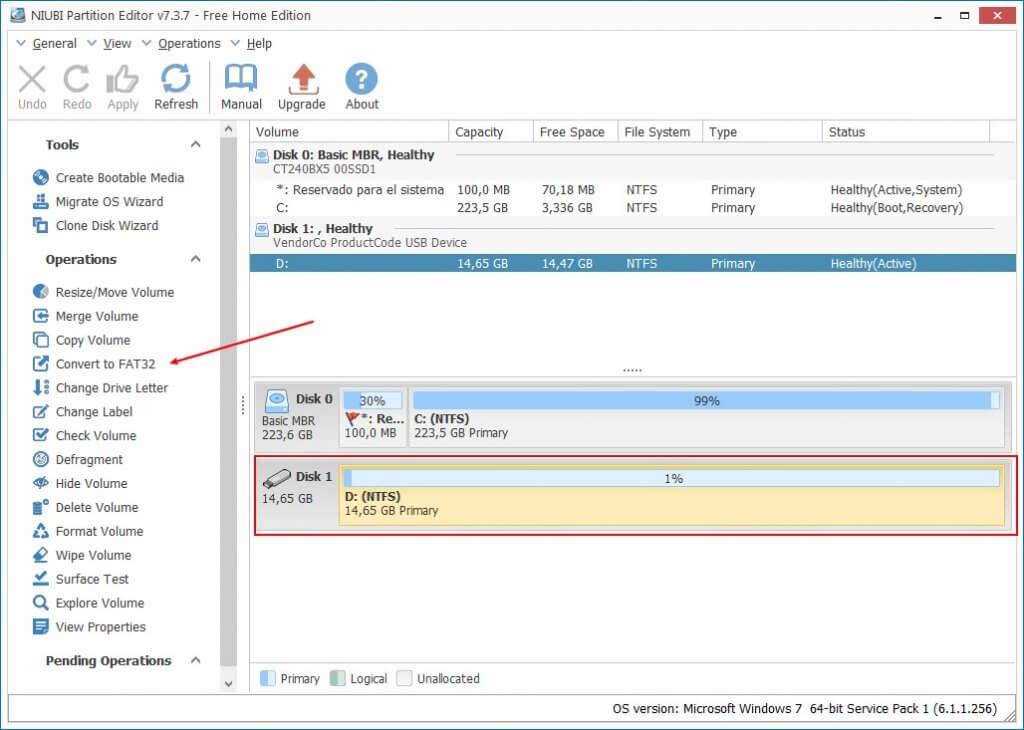Viewport: 1024px width, 730px height.
Task: Select the C: volume row in list
Action: coord(633,208)
